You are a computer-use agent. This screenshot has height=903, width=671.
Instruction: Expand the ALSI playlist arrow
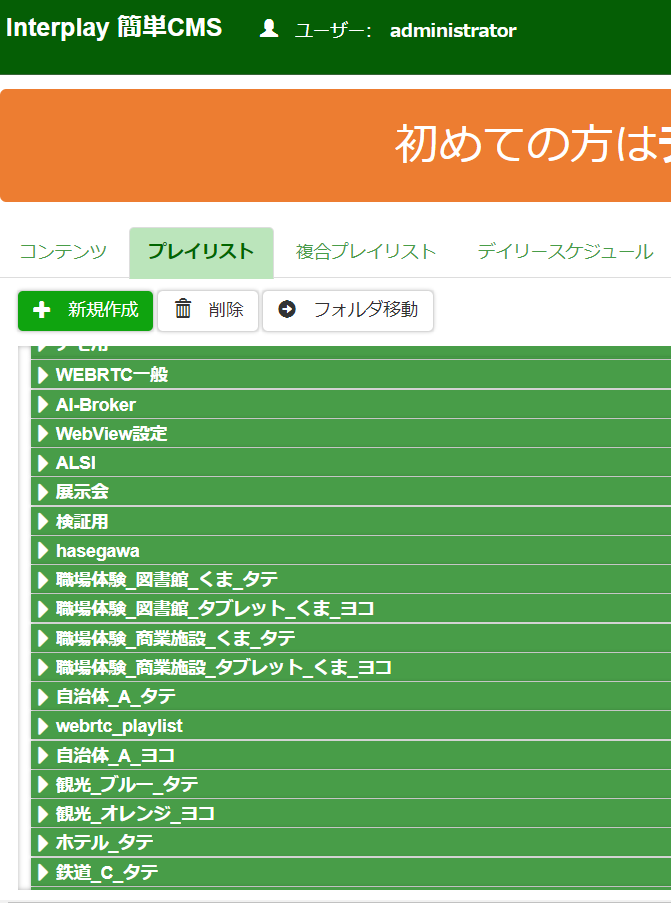pos(43,463)
